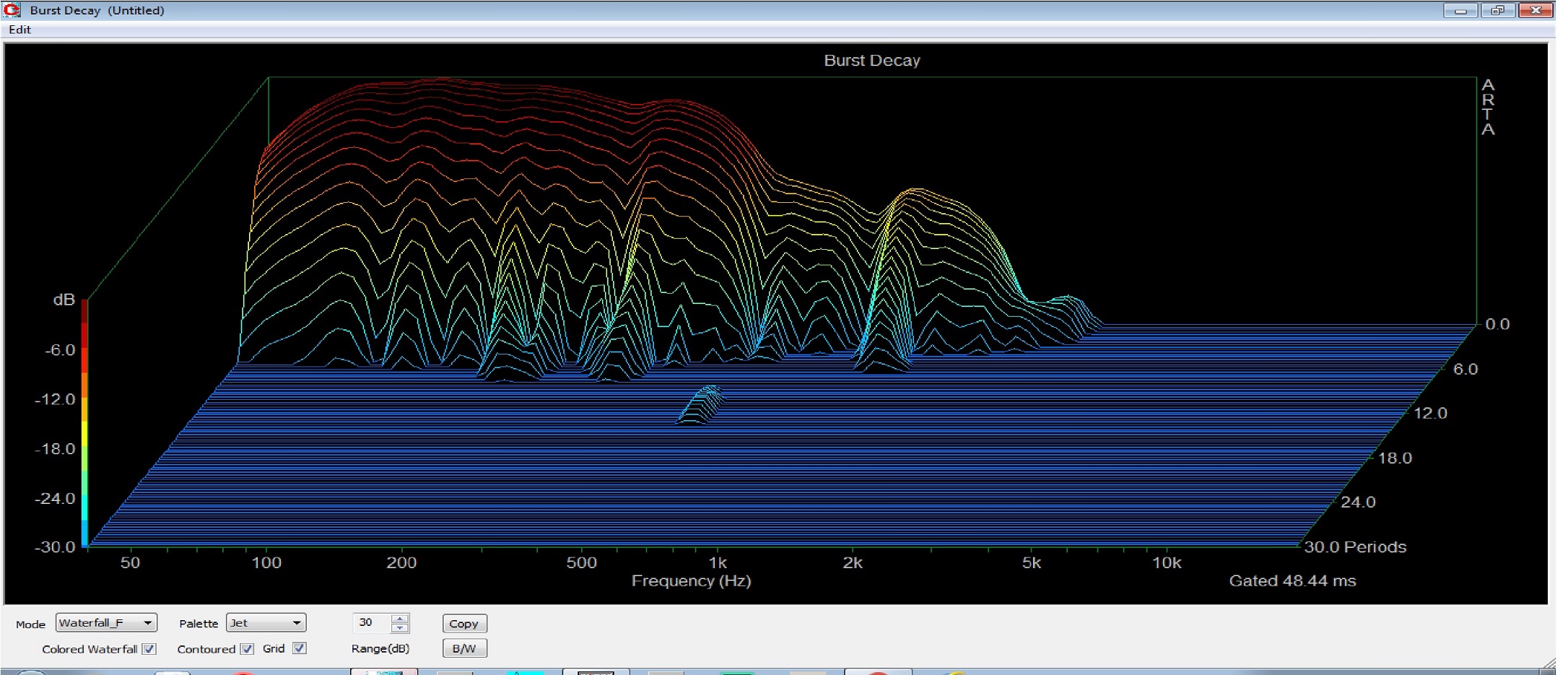Open the Edit menu
1568x675 pixels.
pyautogui.click(x=19, y=30)
